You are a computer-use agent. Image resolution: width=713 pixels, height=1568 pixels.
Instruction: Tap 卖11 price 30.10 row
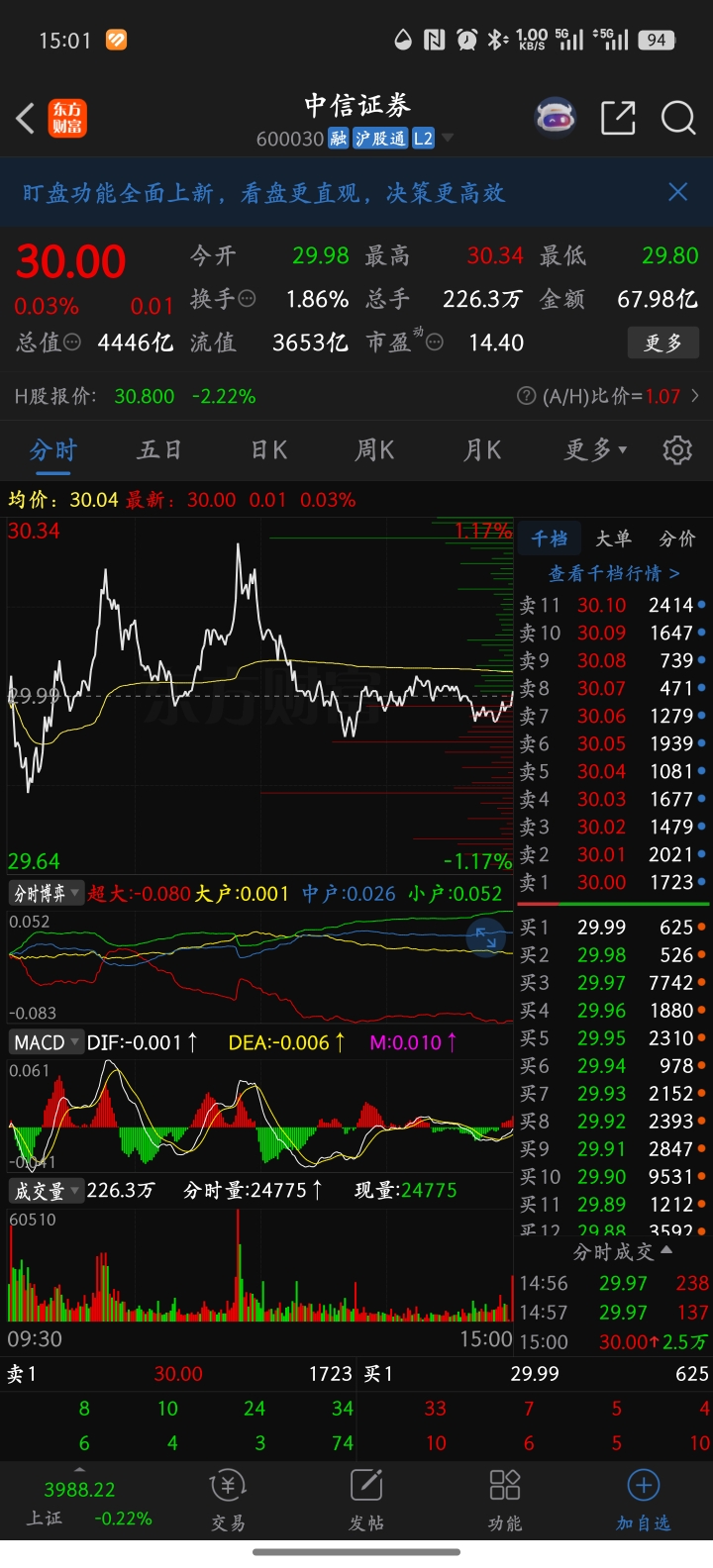(x=614, y=605)
